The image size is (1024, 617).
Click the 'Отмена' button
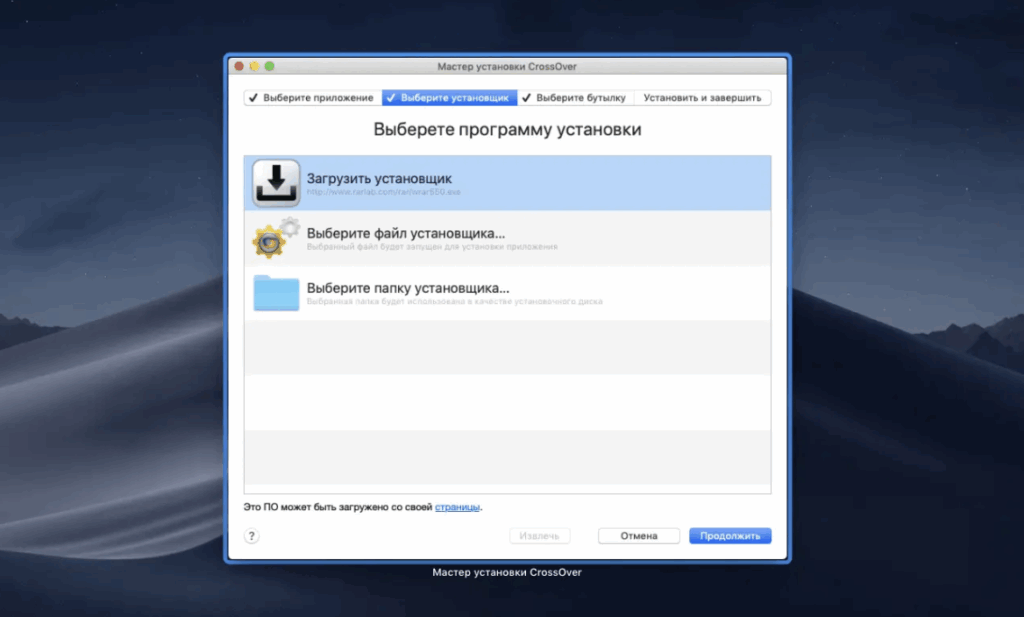pos(639,536)
